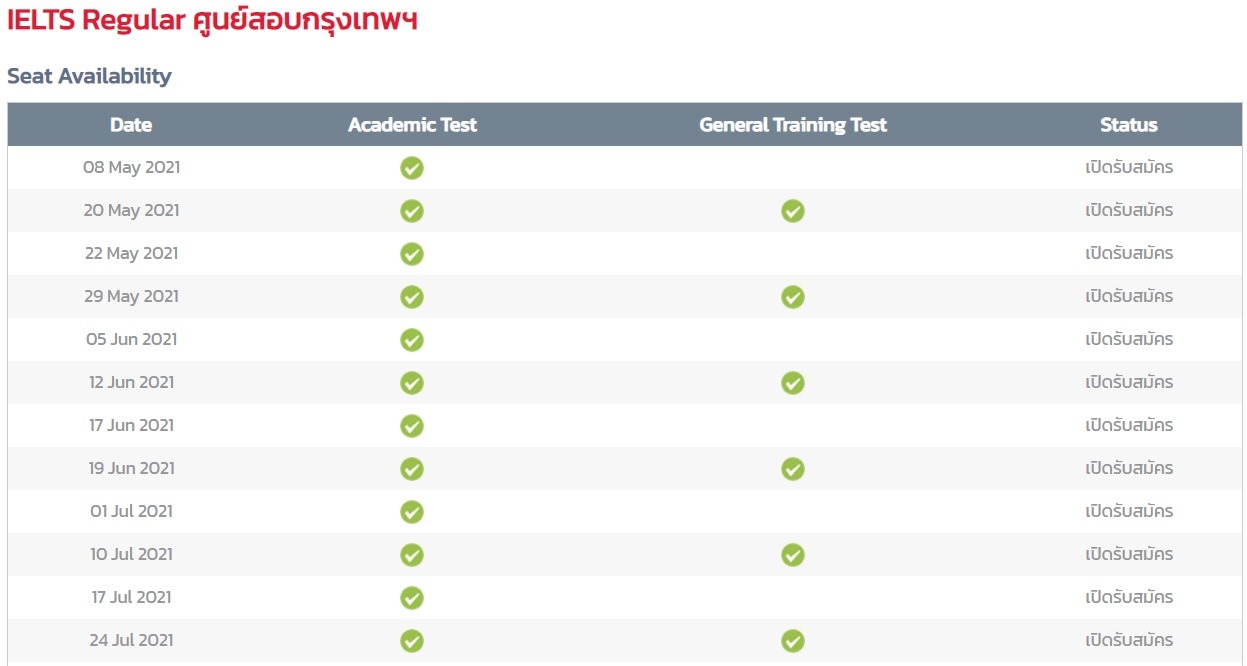This screenshot has width=1247, height=666.
Task: Click Academic Test checkmark for 08 May 2021
Action: [412, 168]
